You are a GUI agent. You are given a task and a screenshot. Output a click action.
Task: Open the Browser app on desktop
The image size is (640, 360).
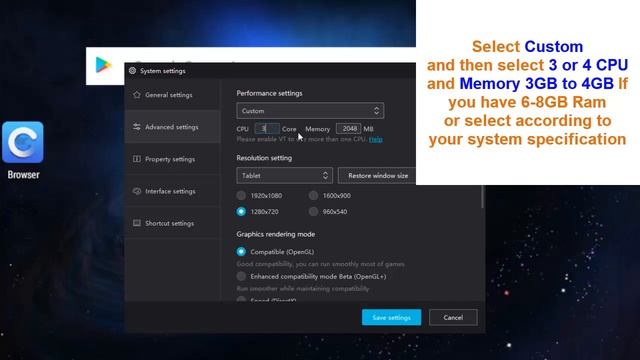(23, 142)
